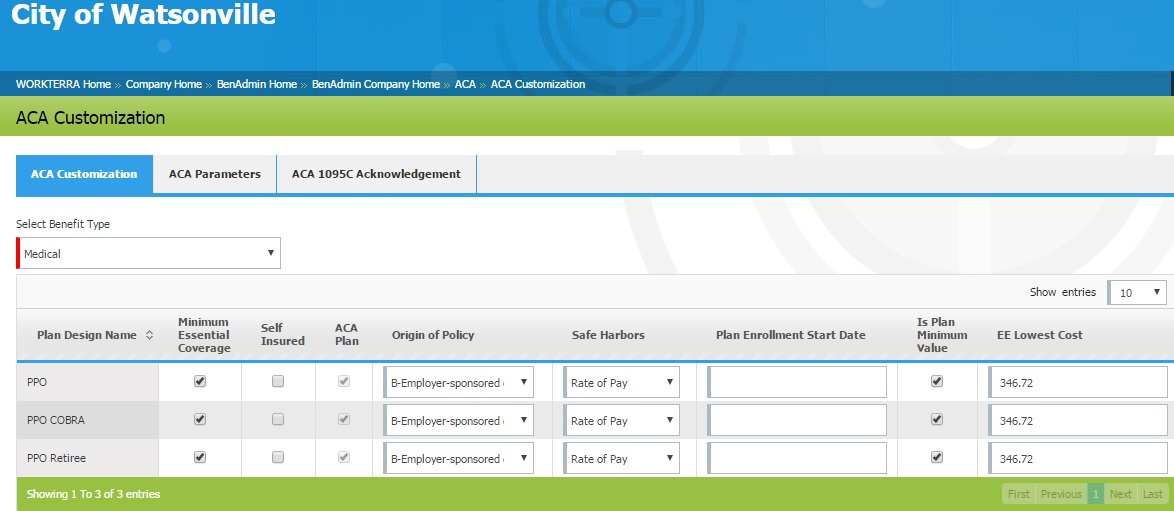Navigate to BenAdmin Company Home breadcrumb
The height and width of the screenshot is (511, 1174).
pos(375,84)
